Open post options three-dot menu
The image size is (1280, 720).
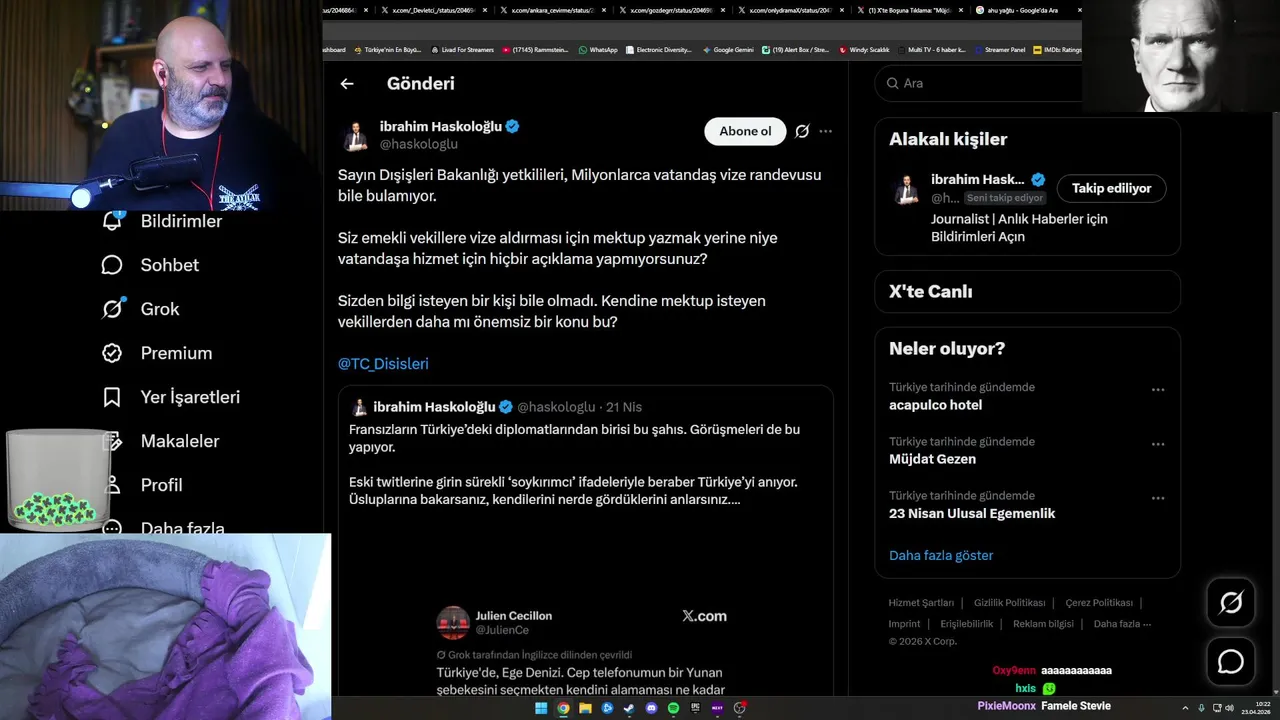(825, 131)
